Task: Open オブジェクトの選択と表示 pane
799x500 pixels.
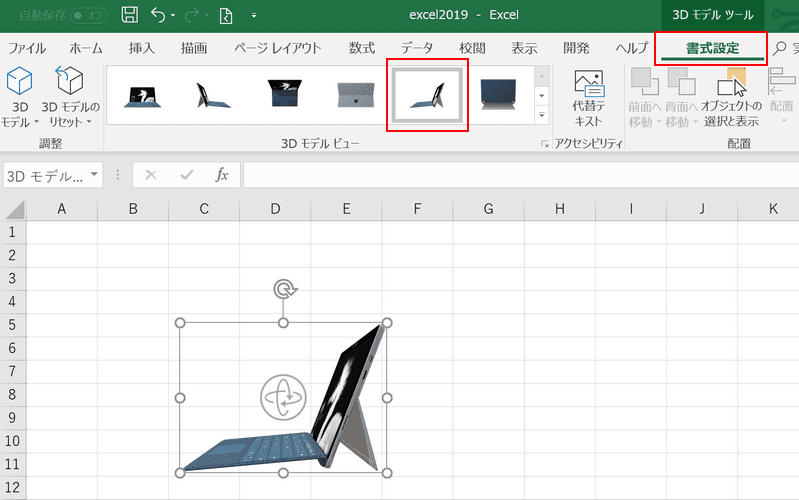Action: (731, 97)
